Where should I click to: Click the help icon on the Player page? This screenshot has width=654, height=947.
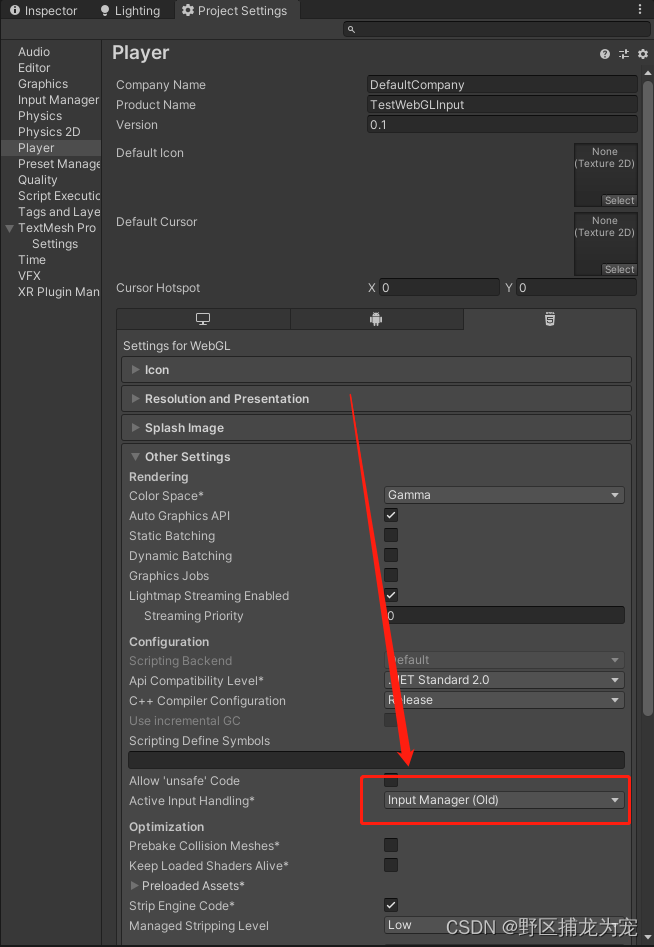pos(603,54)
